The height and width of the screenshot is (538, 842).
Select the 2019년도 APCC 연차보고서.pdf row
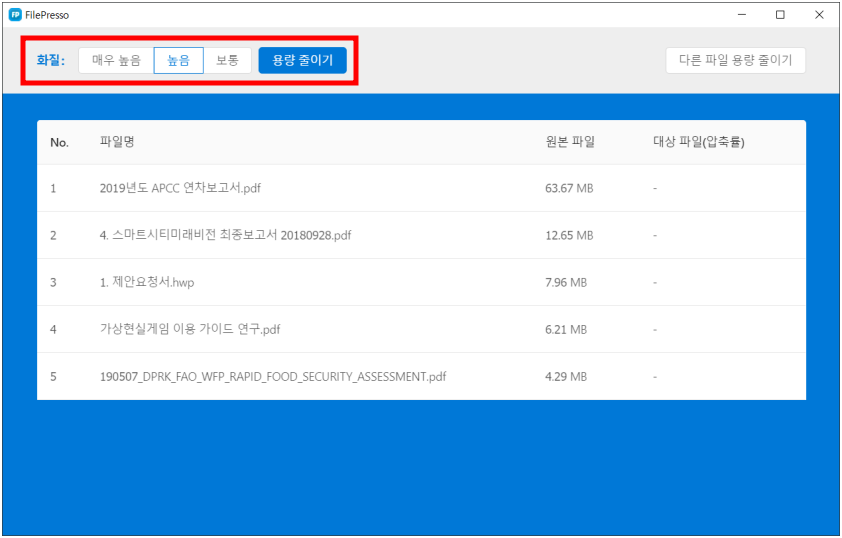[x=180, y=188]
